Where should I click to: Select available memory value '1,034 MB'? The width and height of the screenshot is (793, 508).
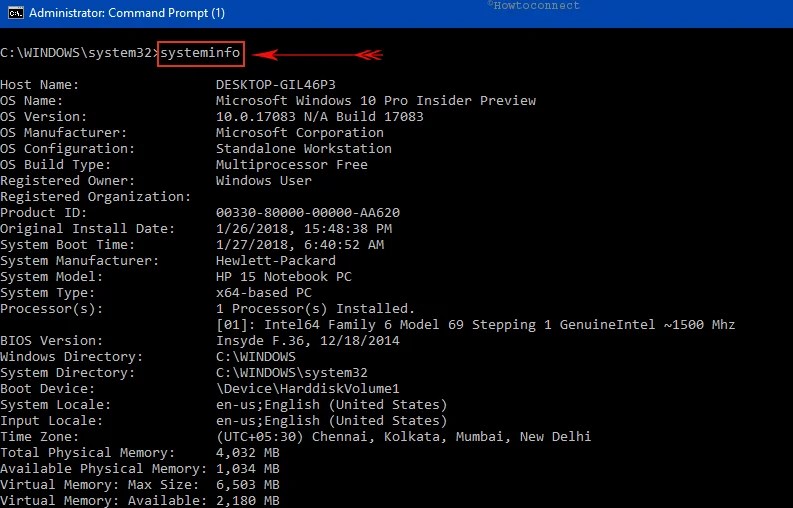pyautogui.click(x=248, y=469)
